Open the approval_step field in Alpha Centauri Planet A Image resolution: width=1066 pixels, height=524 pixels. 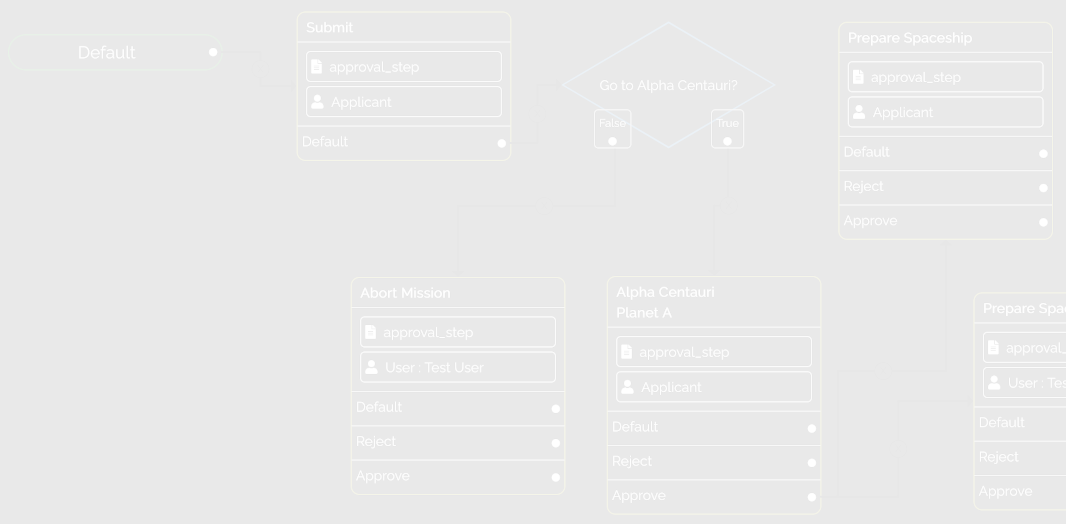[714, 351]
